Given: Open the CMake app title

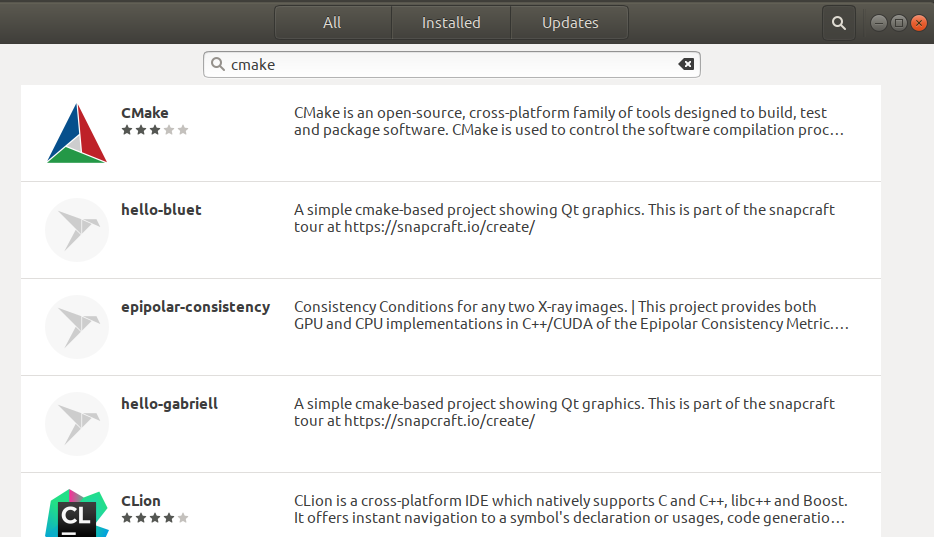Looking at the screenshot, I should (145, 113).
